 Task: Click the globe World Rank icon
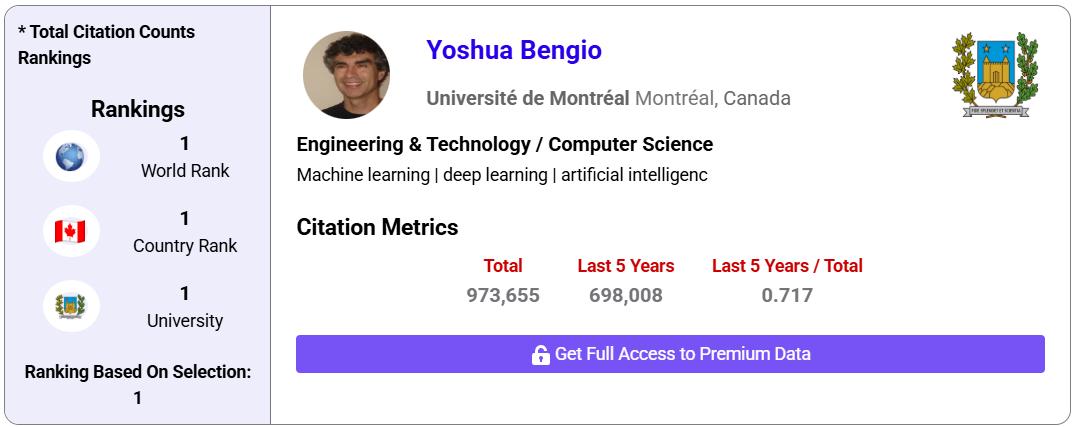pos(71,157)
